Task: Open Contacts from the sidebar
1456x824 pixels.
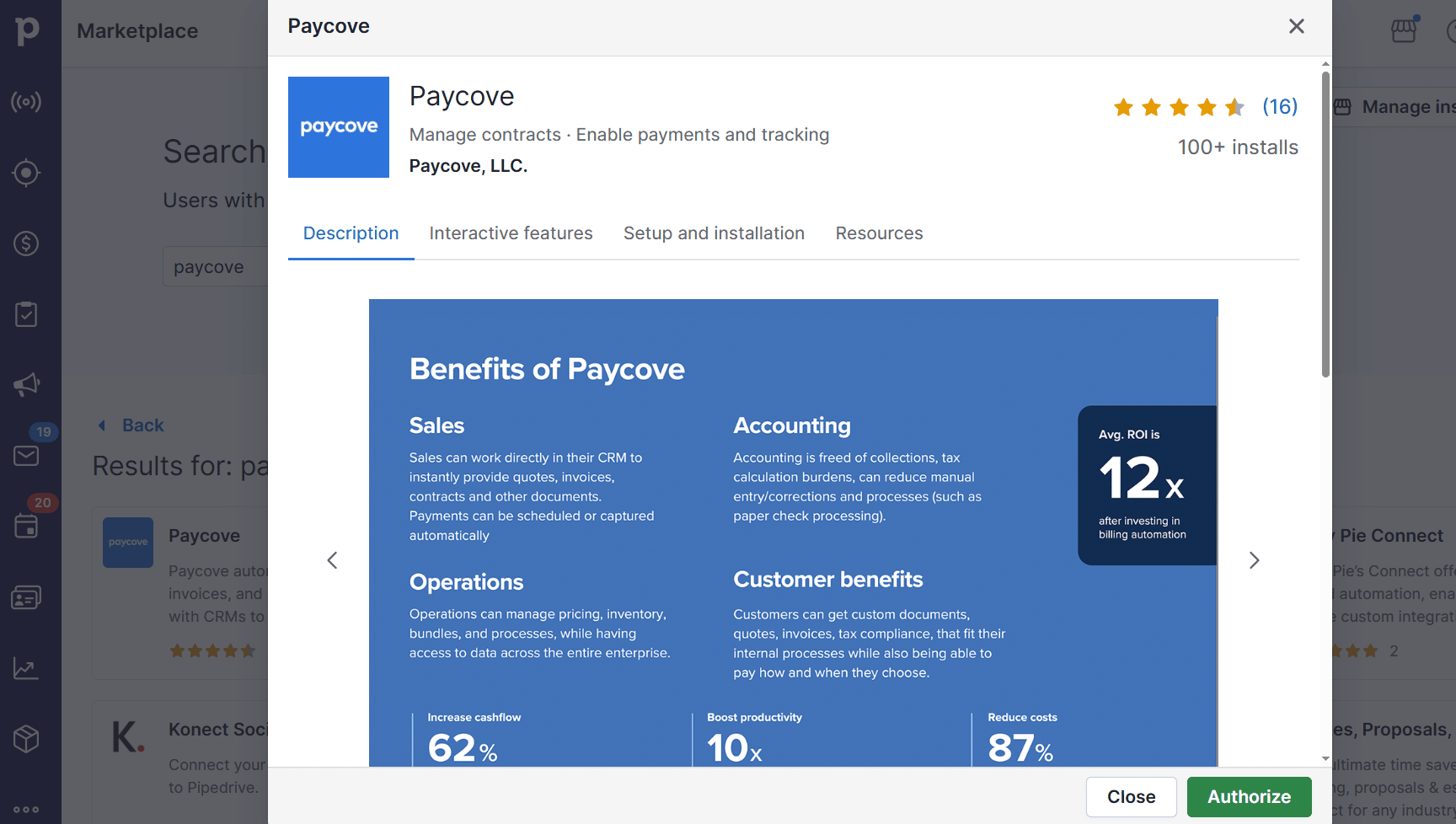Action: [27, 597]
